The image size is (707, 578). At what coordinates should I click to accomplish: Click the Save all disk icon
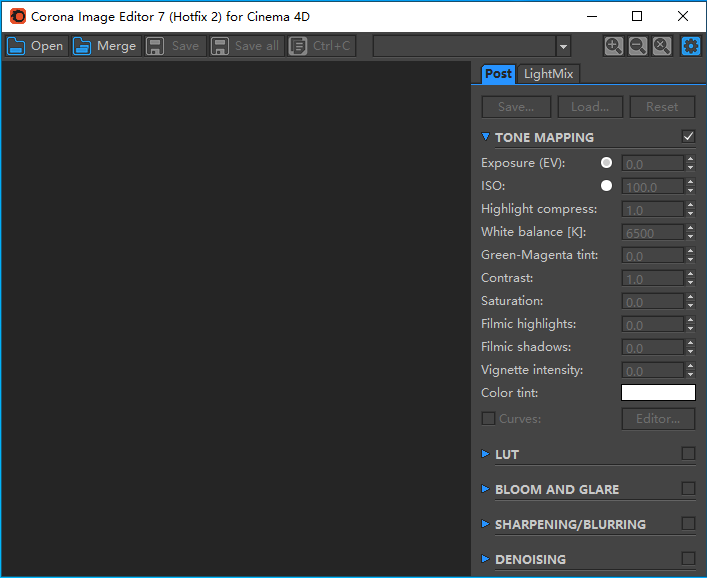220,46
